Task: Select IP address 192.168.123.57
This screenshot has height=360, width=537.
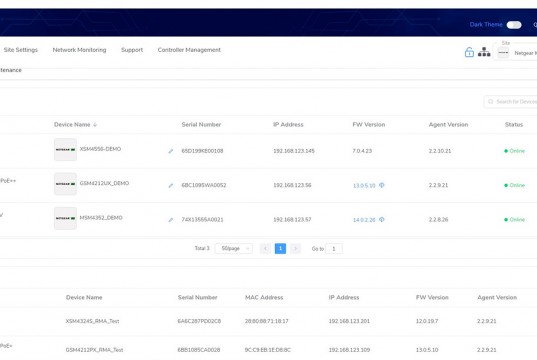Action: click(292, 219)
